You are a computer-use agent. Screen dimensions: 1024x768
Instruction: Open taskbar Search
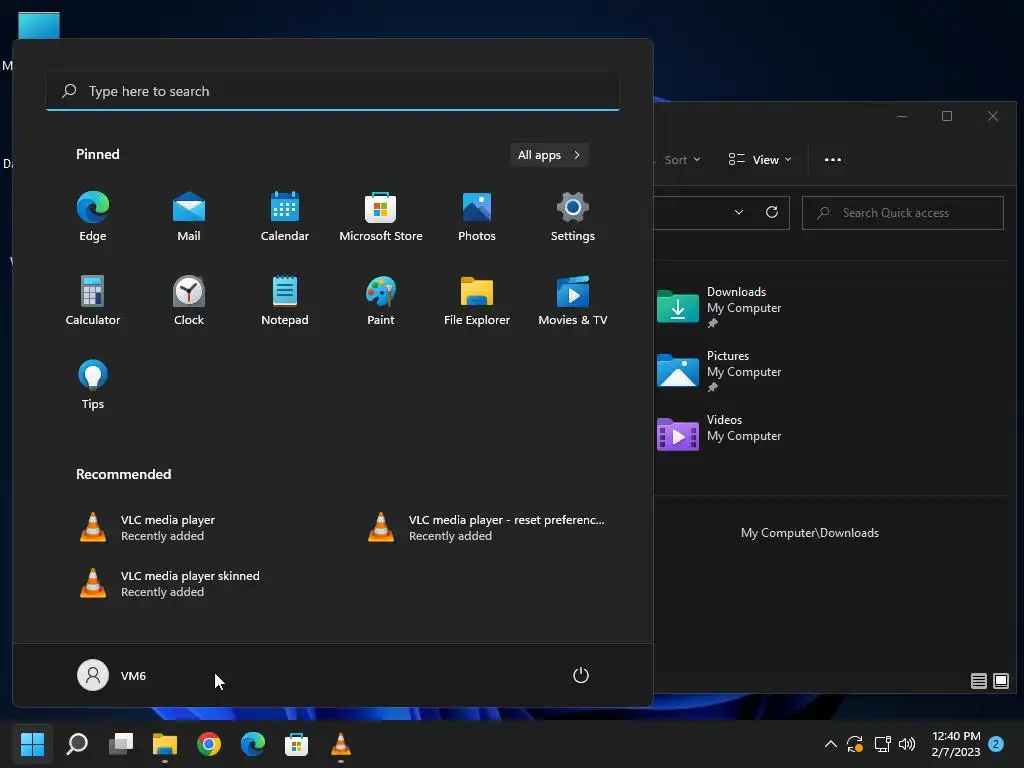tap(77, 744)
